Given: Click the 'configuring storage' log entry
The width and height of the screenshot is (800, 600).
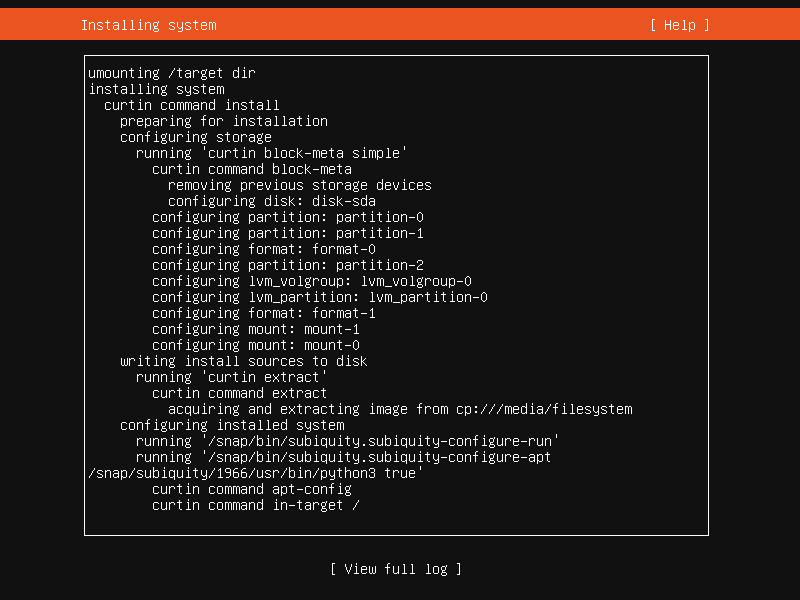Looking at the screenshot, I should point(196,137).
